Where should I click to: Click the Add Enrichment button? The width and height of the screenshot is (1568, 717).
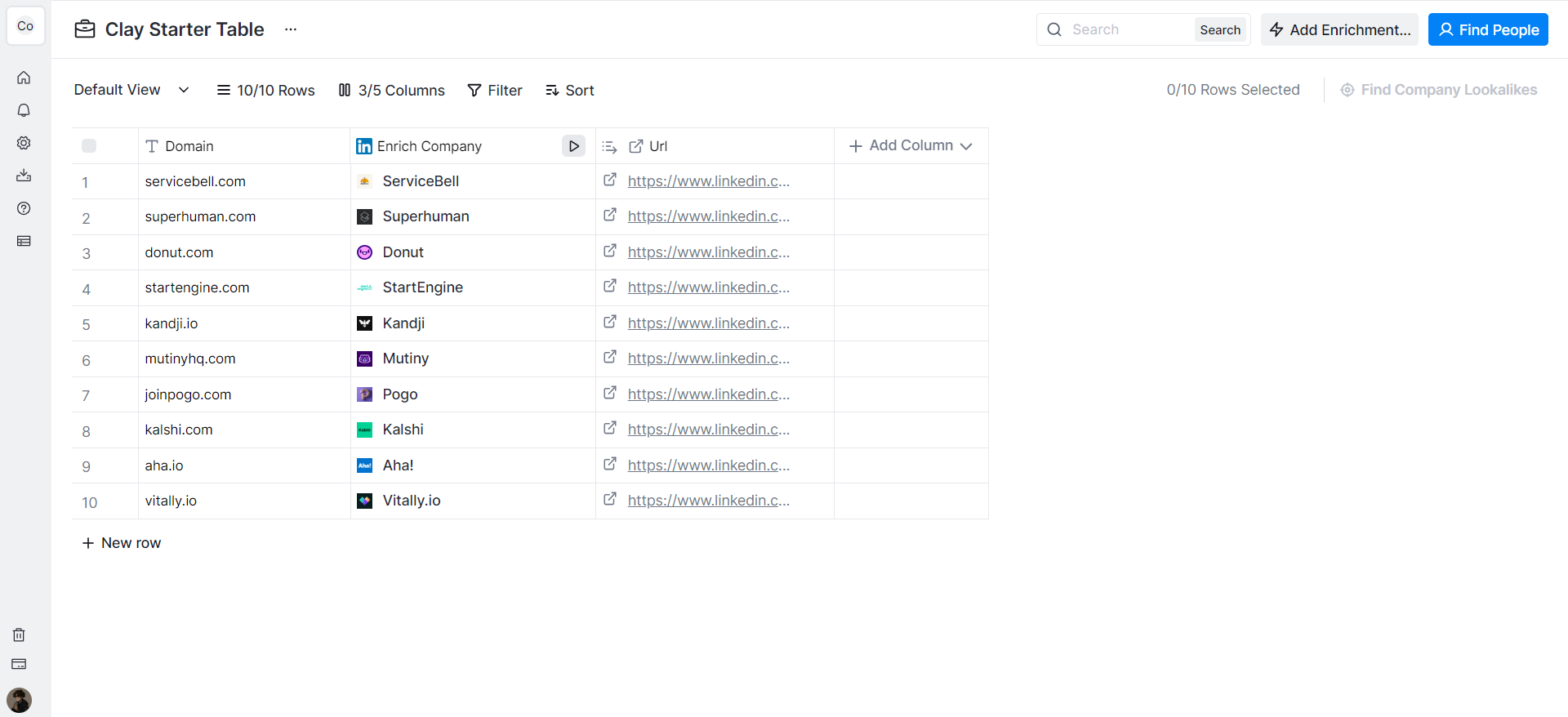pos(1339,29)
